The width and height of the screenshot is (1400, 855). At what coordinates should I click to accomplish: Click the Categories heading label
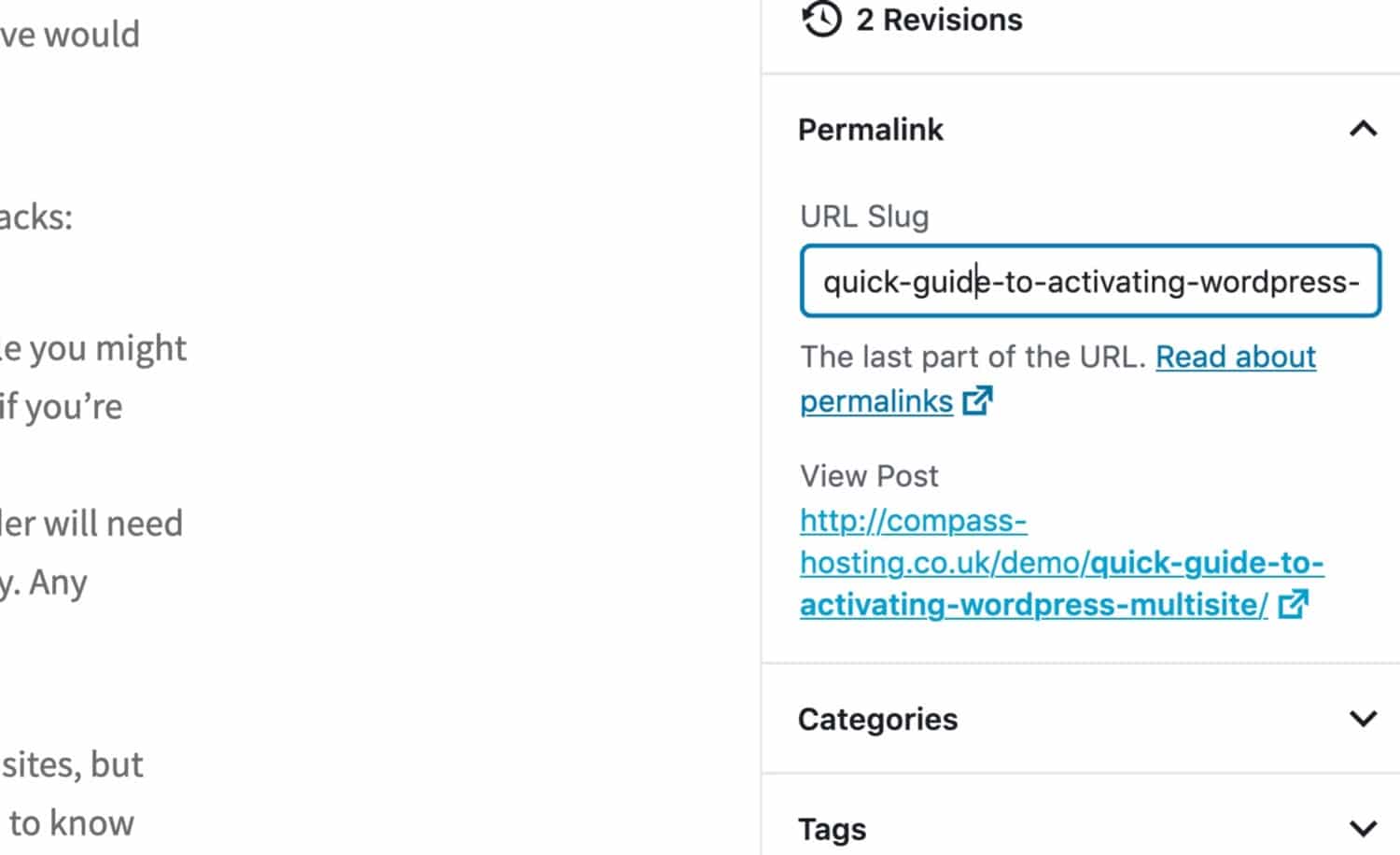(877, 719)
